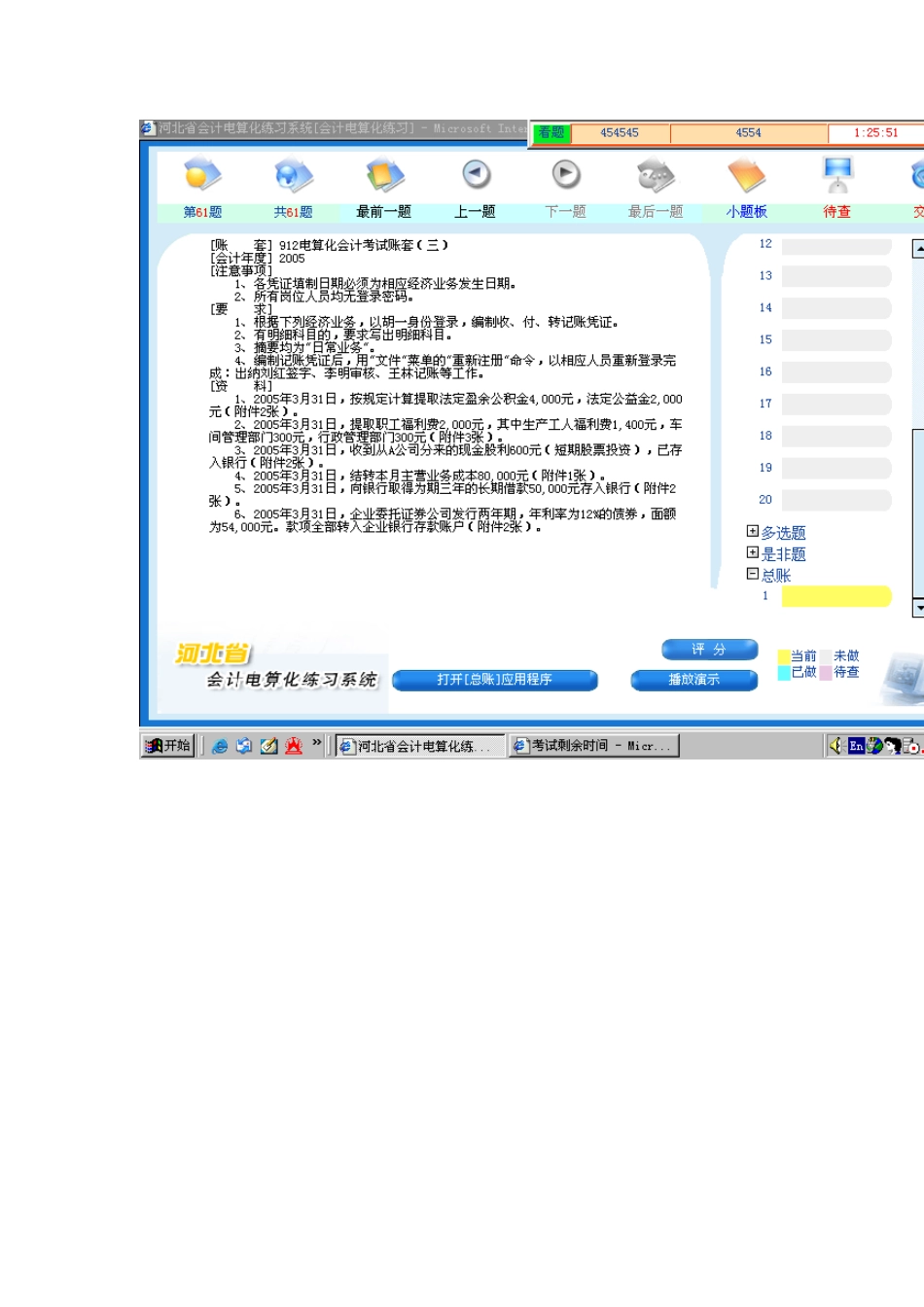Image resolution: width=924 pixels, height=1307 pixels.
Task: Click the cyan 已做 legend swatch
Action: tap(784, 672)
